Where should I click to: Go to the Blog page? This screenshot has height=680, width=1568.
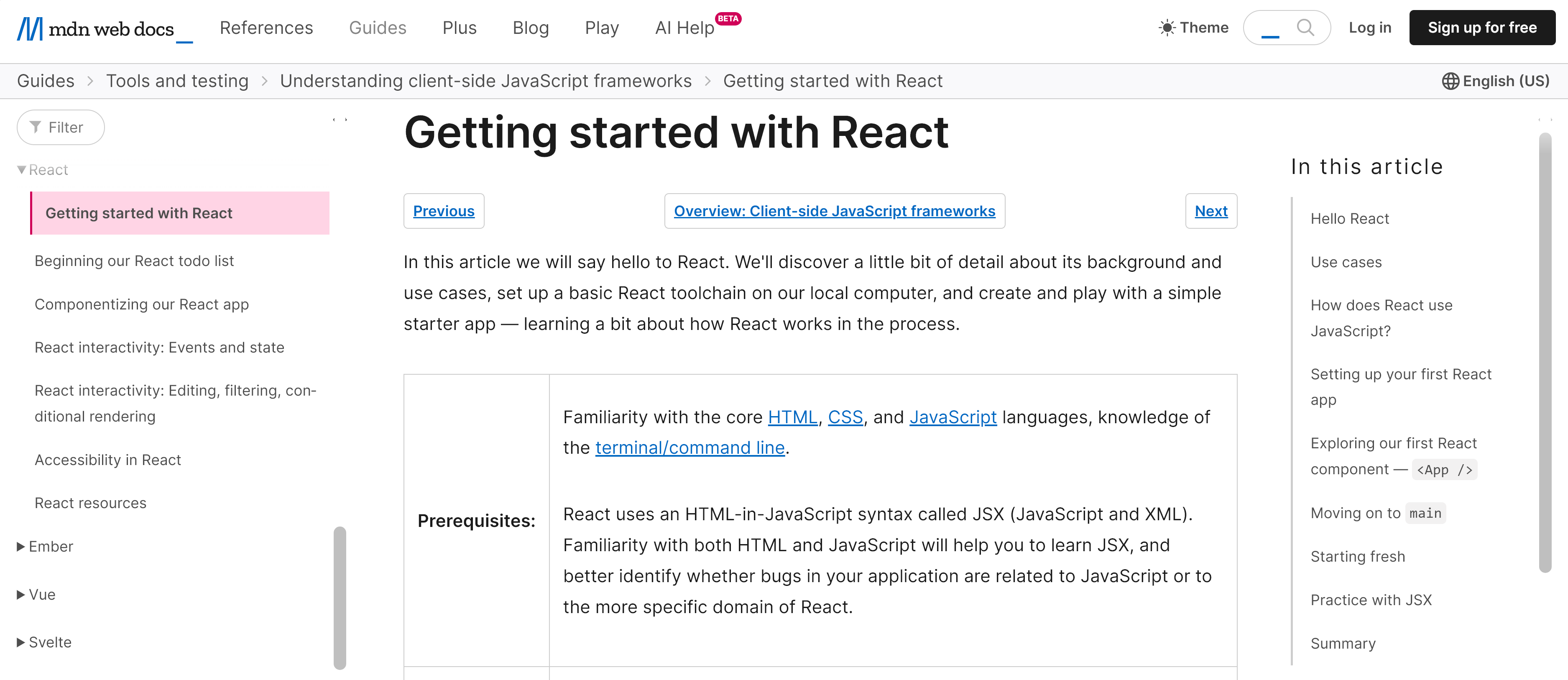[x=531, y=28]
